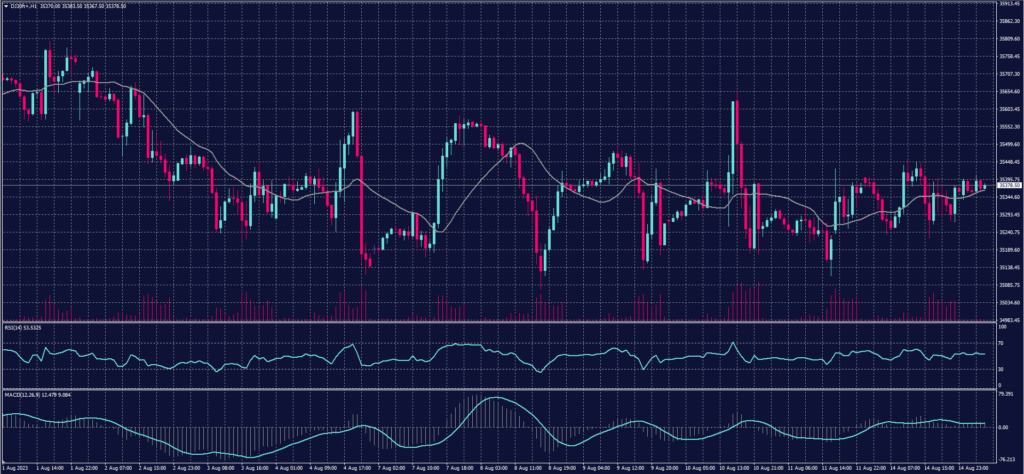Click the '1 Aug 2023' date label on time axis
This screenshot has height=474, width=1024.
(x=14, y=467)
